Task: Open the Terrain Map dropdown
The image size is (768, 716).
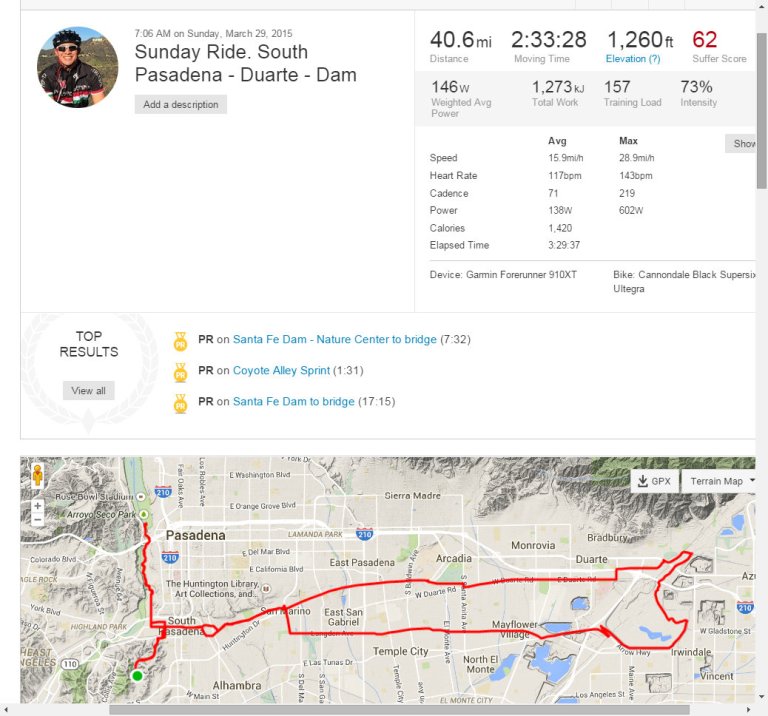Action: (x=720, y=481)
